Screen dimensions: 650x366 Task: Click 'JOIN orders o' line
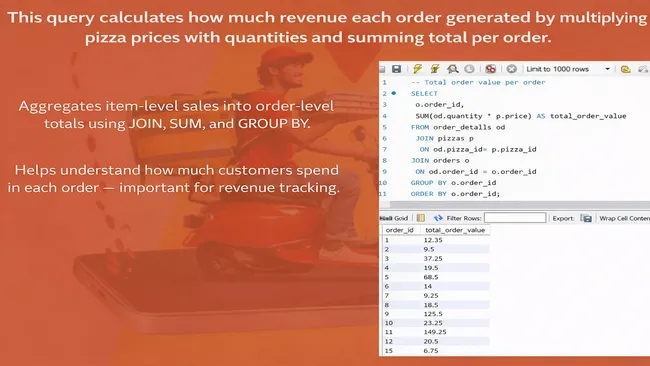pos(440,160)
